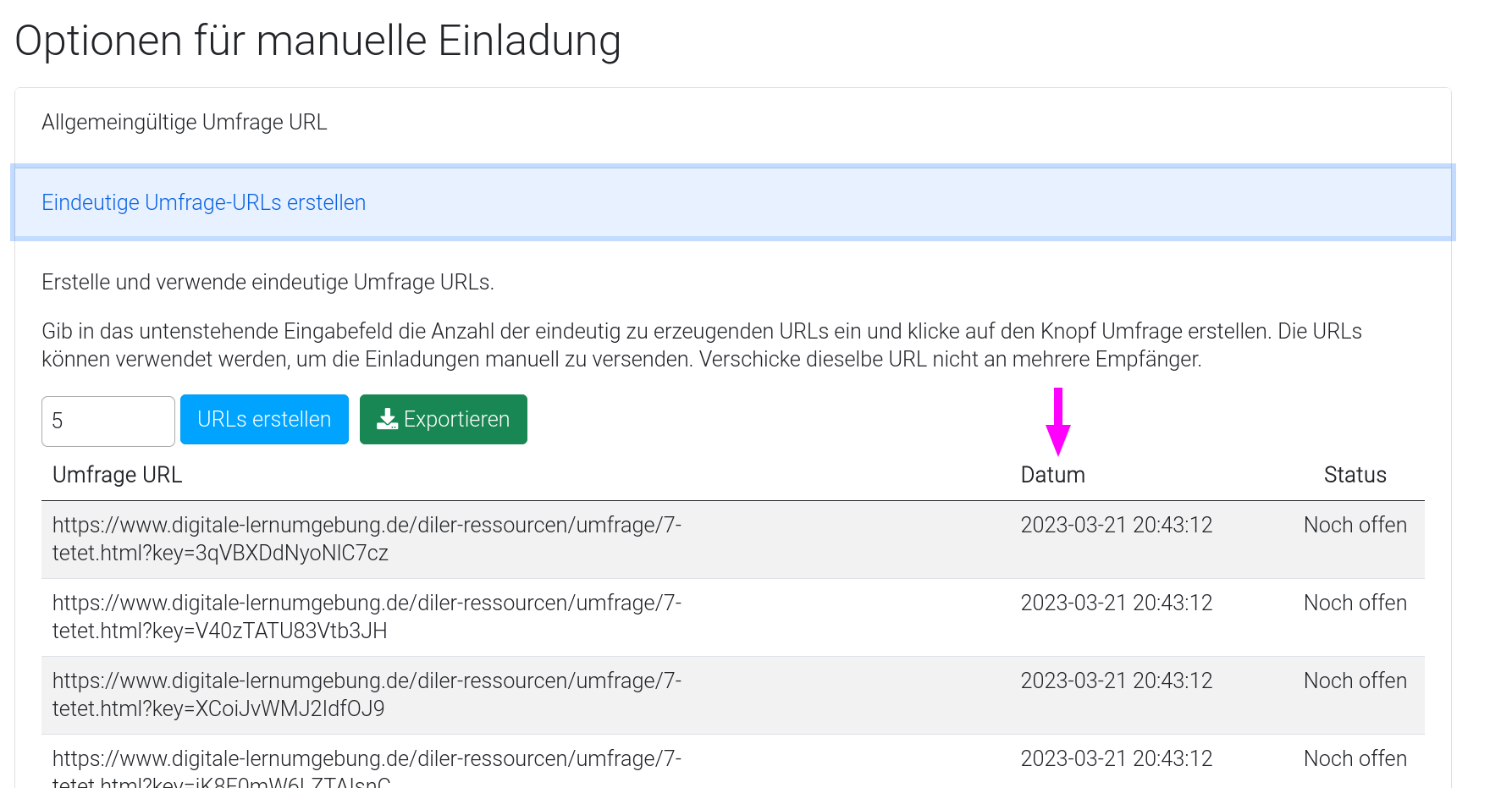The image size is (1512, 788).
Task: Click the Datum column header
Action: (x=1052, y=475)
